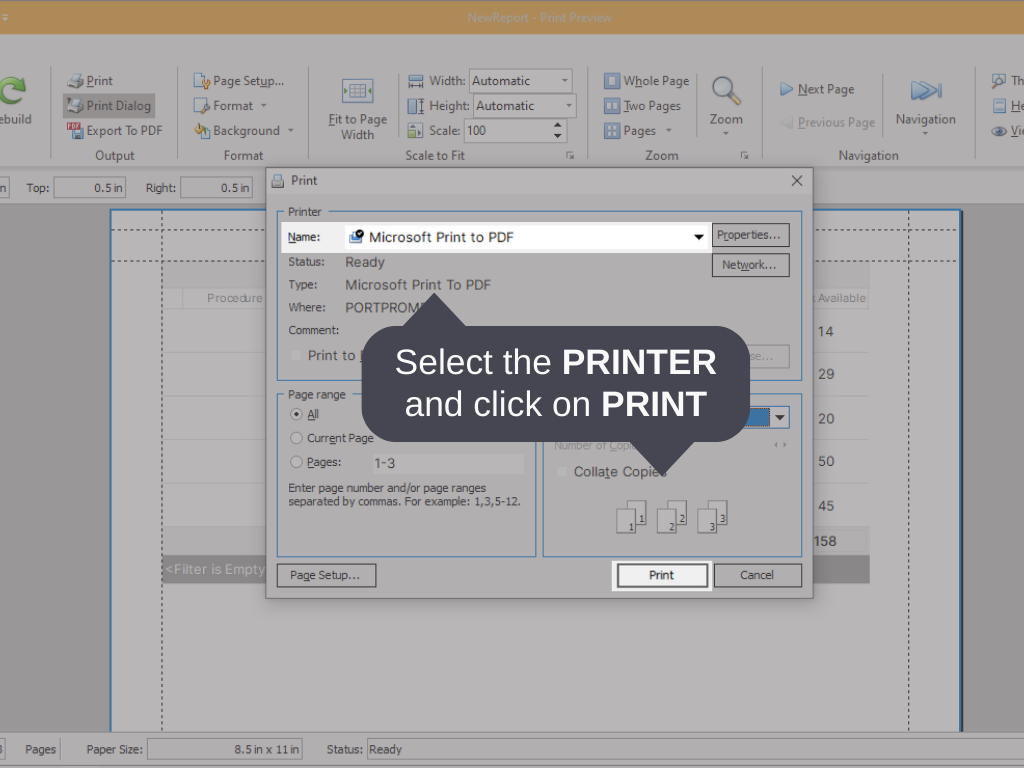This screenshot has width=1024, height=768.
Task: Open the Width Automatic combo box
Action: tap(520, 81)
